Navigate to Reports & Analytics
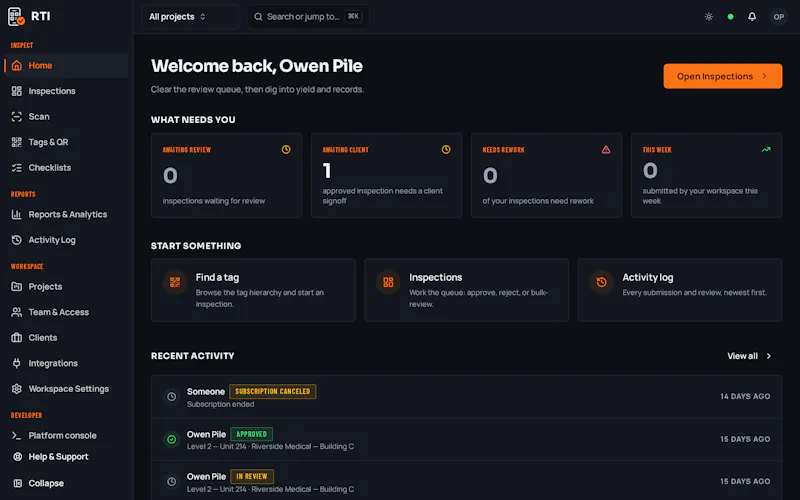 (x=66, y=214)
